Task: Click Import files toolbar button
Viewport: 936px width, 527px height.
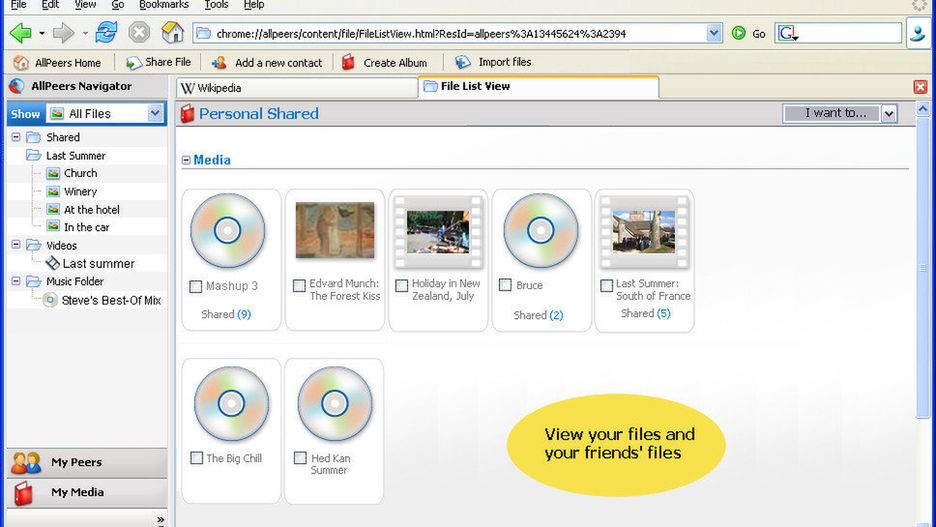Action: pyautogui.click(x=493, y=62)
